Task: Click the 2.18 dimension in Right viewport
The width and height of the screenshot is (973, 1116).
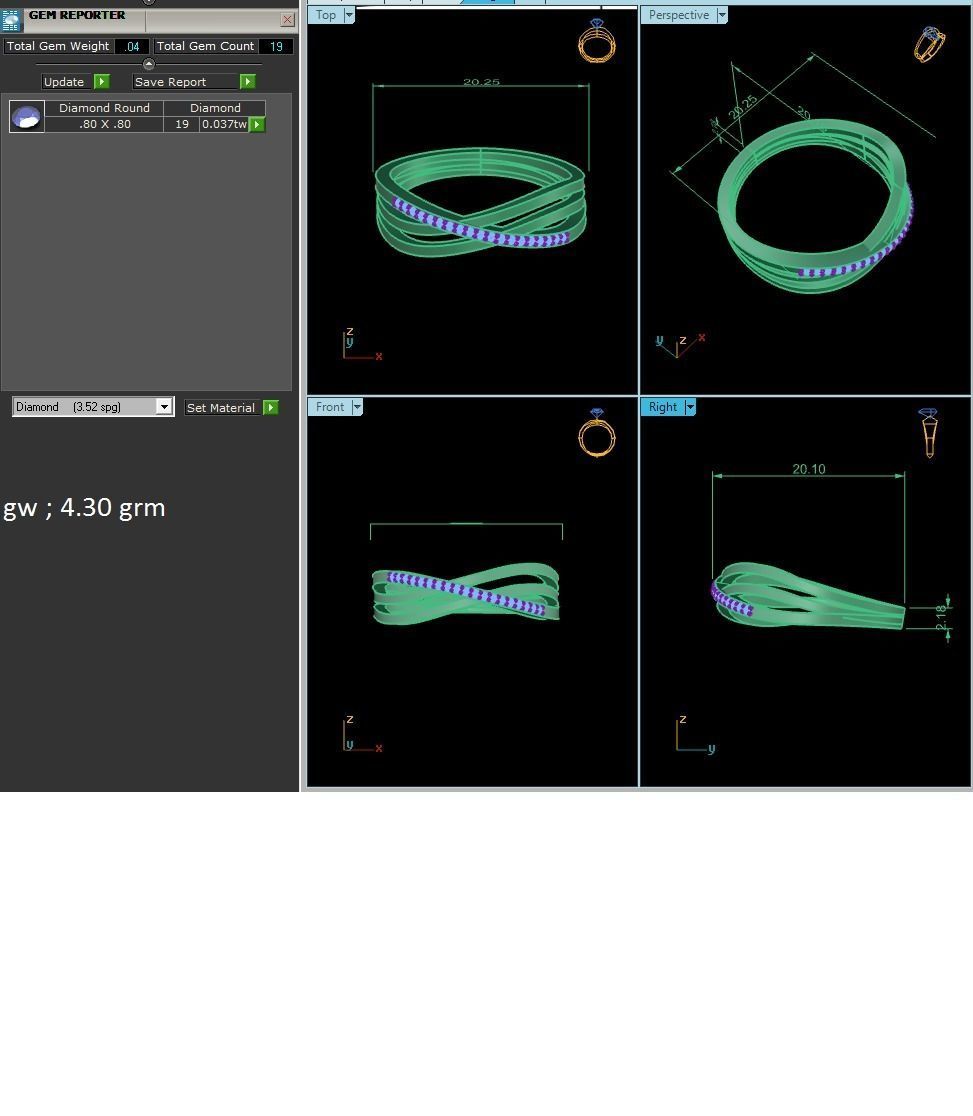Action: coord(941,617)
